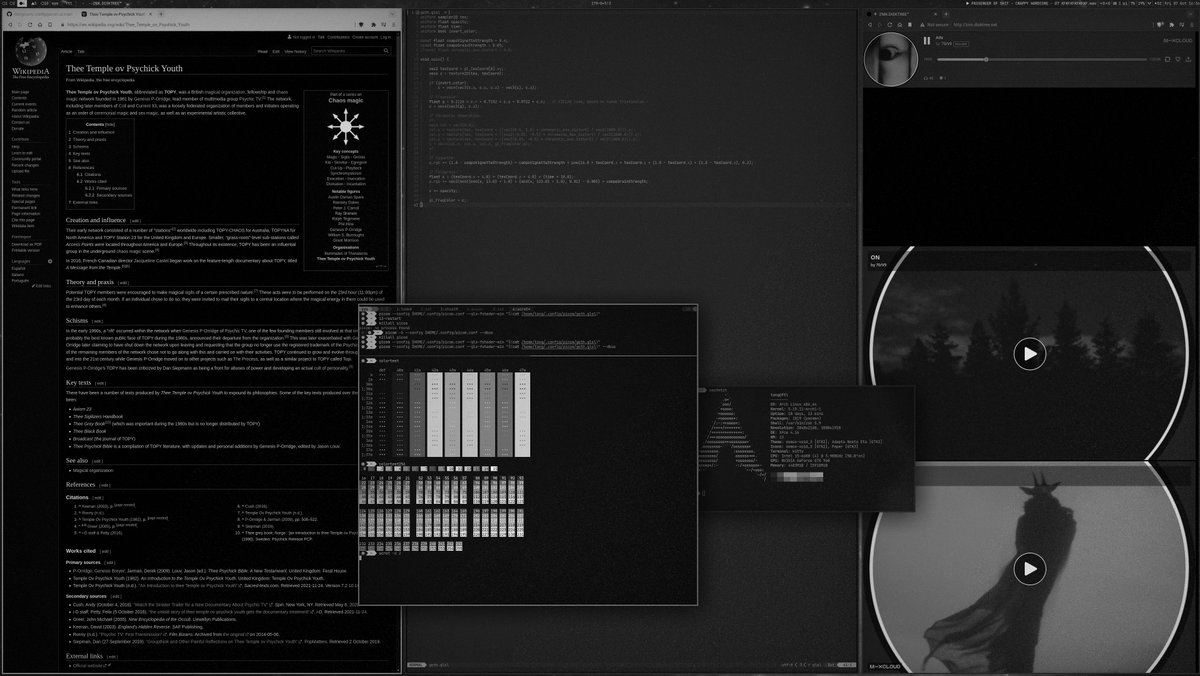Jump to Theory and praxis in Contents
This screenshot has width=1200, height=676.
(x=89, y=140)
